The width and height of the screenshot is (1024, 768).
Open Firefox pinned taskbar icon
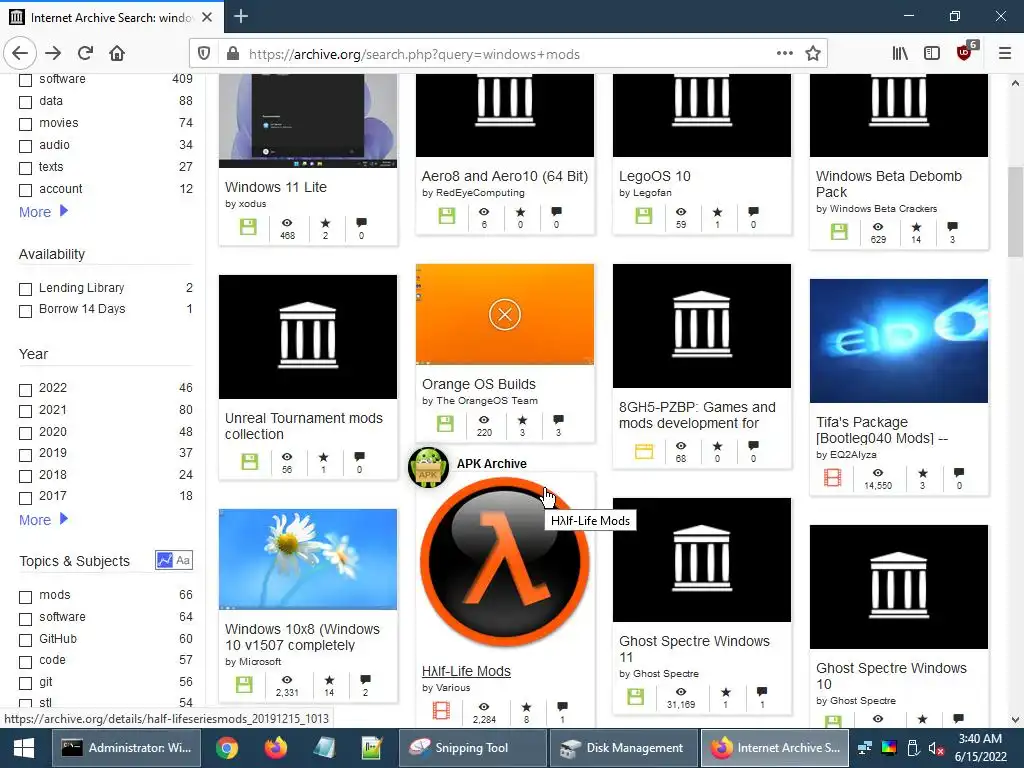pyautogui.click(x=276, y=748)
